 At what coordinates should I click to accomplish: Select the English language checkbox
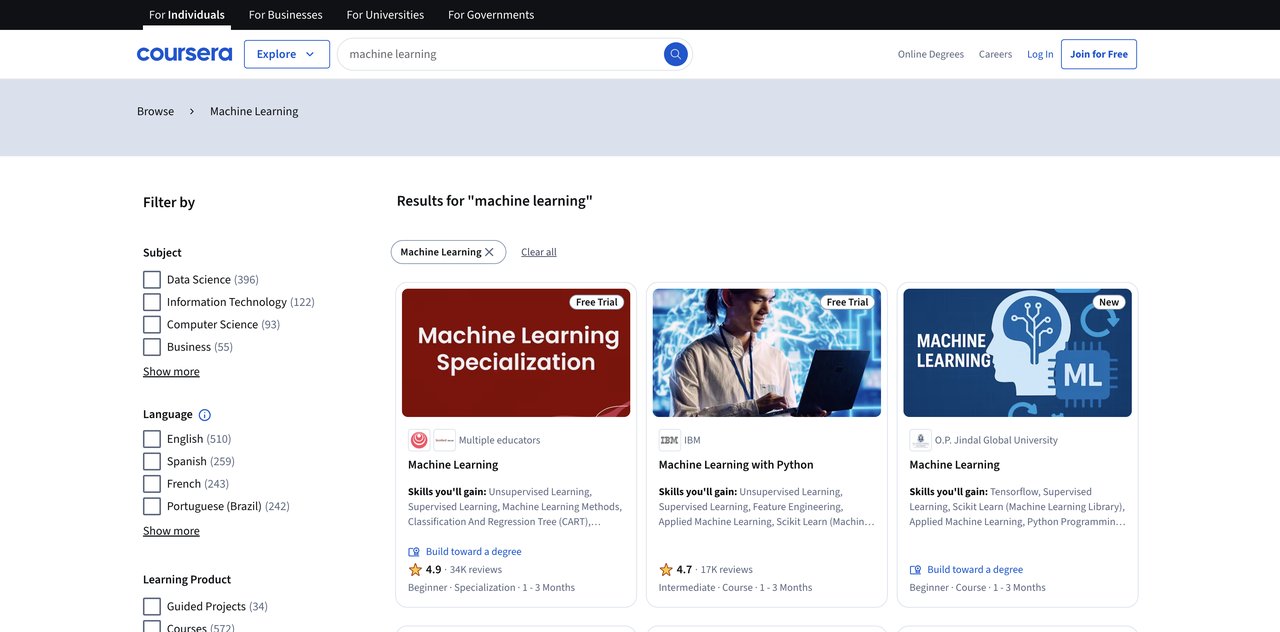pyautogui.click(x=152, y=439)
